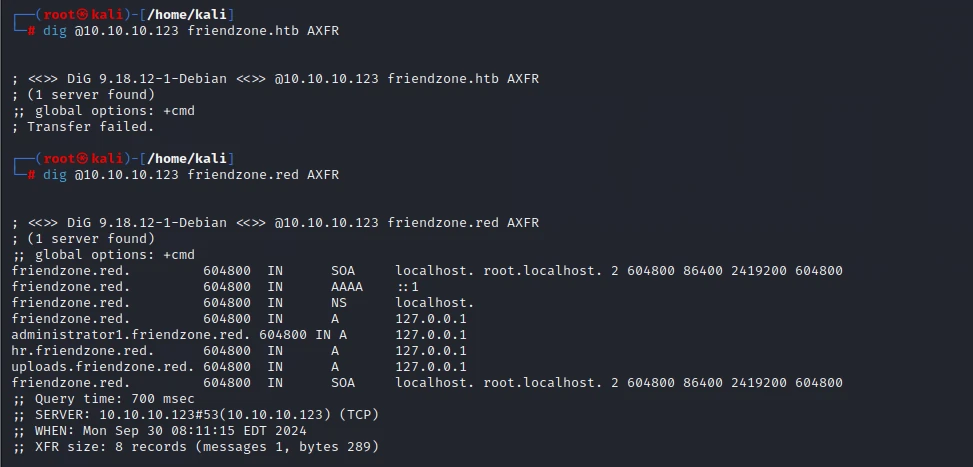
Task: Click the Transfer failed message
Action: click(83, 127)
